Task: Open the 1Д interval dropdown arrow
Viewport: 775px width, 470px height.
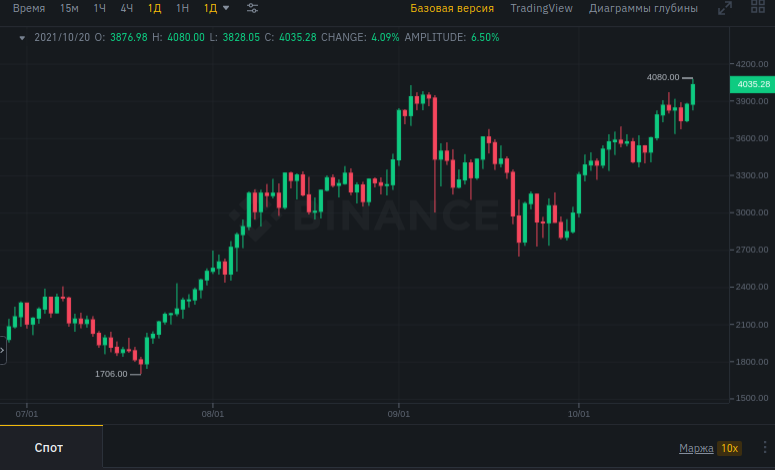Action: [x=226, y=8]
